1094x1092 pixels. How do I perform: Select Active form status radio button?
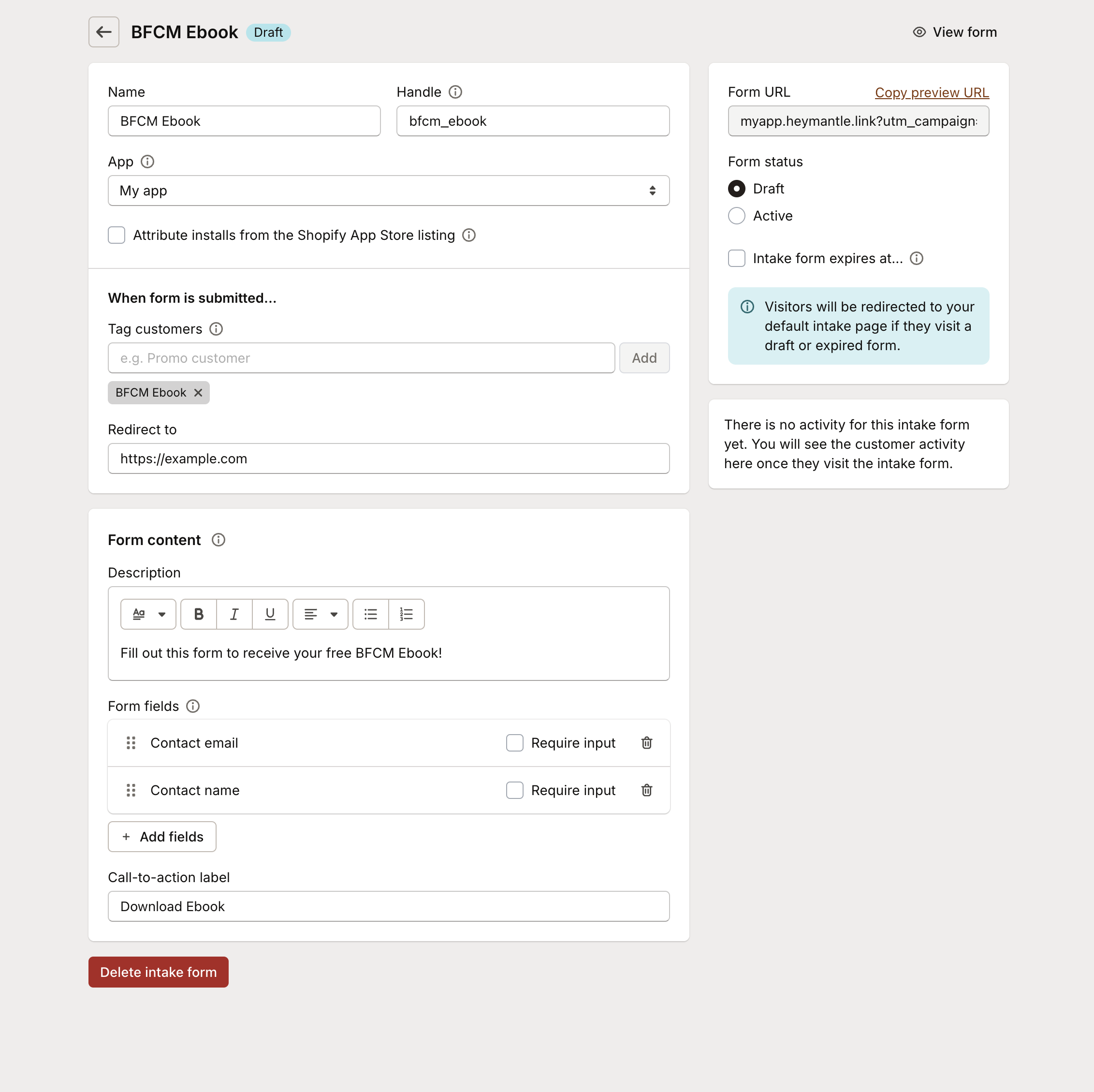pyautogui.click(x=737, y=215)
